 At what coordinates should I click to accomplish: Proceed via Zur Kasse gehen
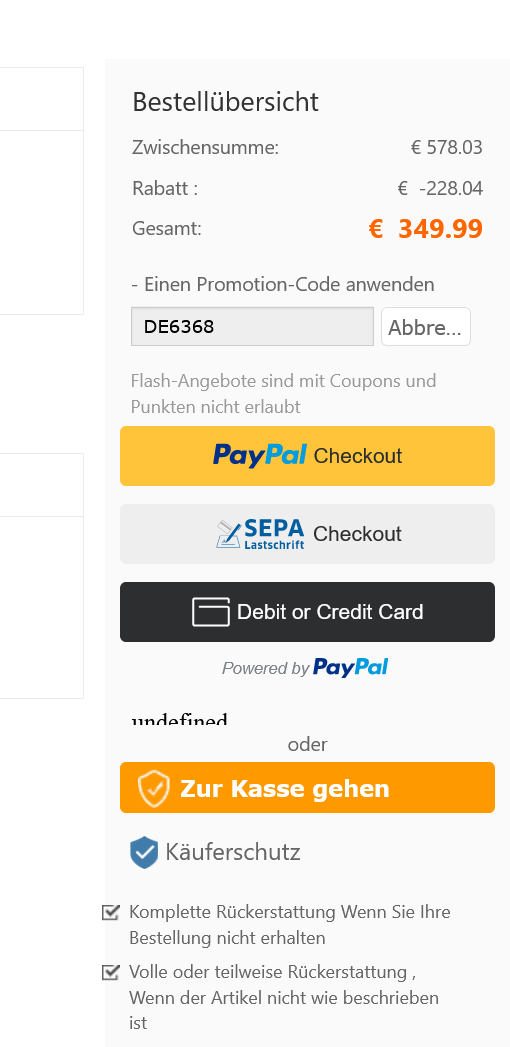pos(308,787)
